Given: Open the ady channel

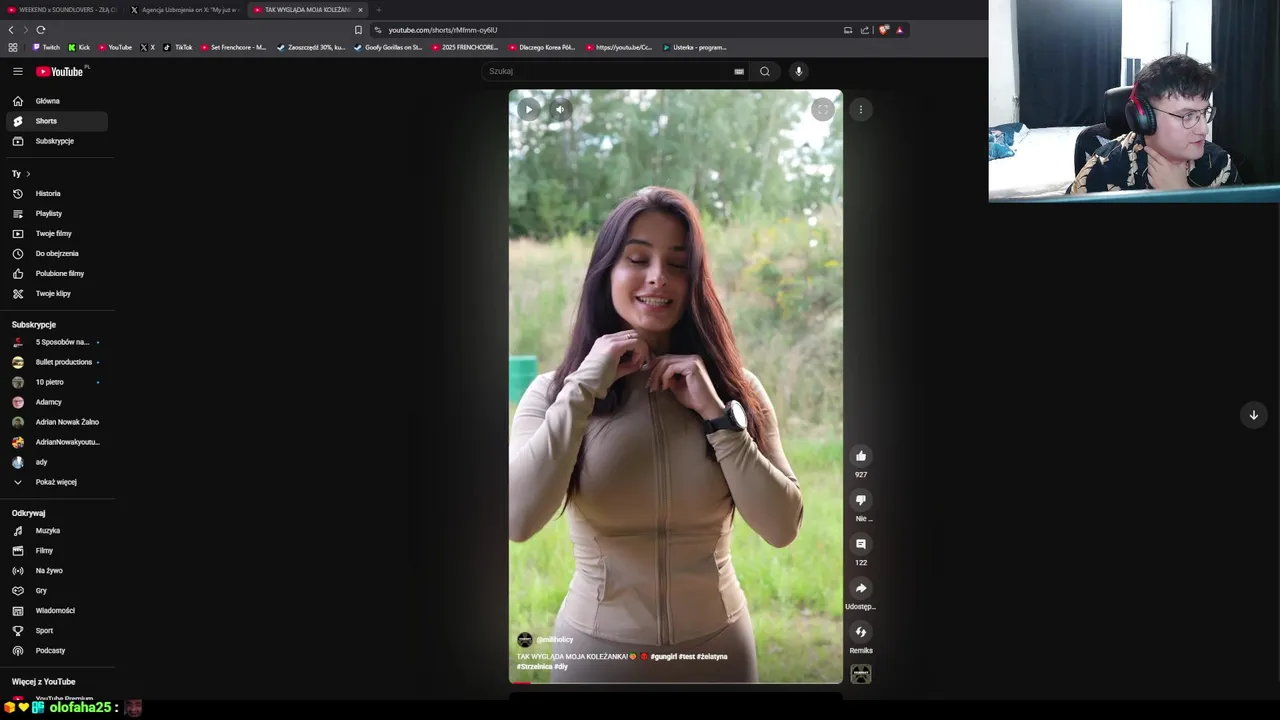Looking at the screenshot, I should point(56,462).
